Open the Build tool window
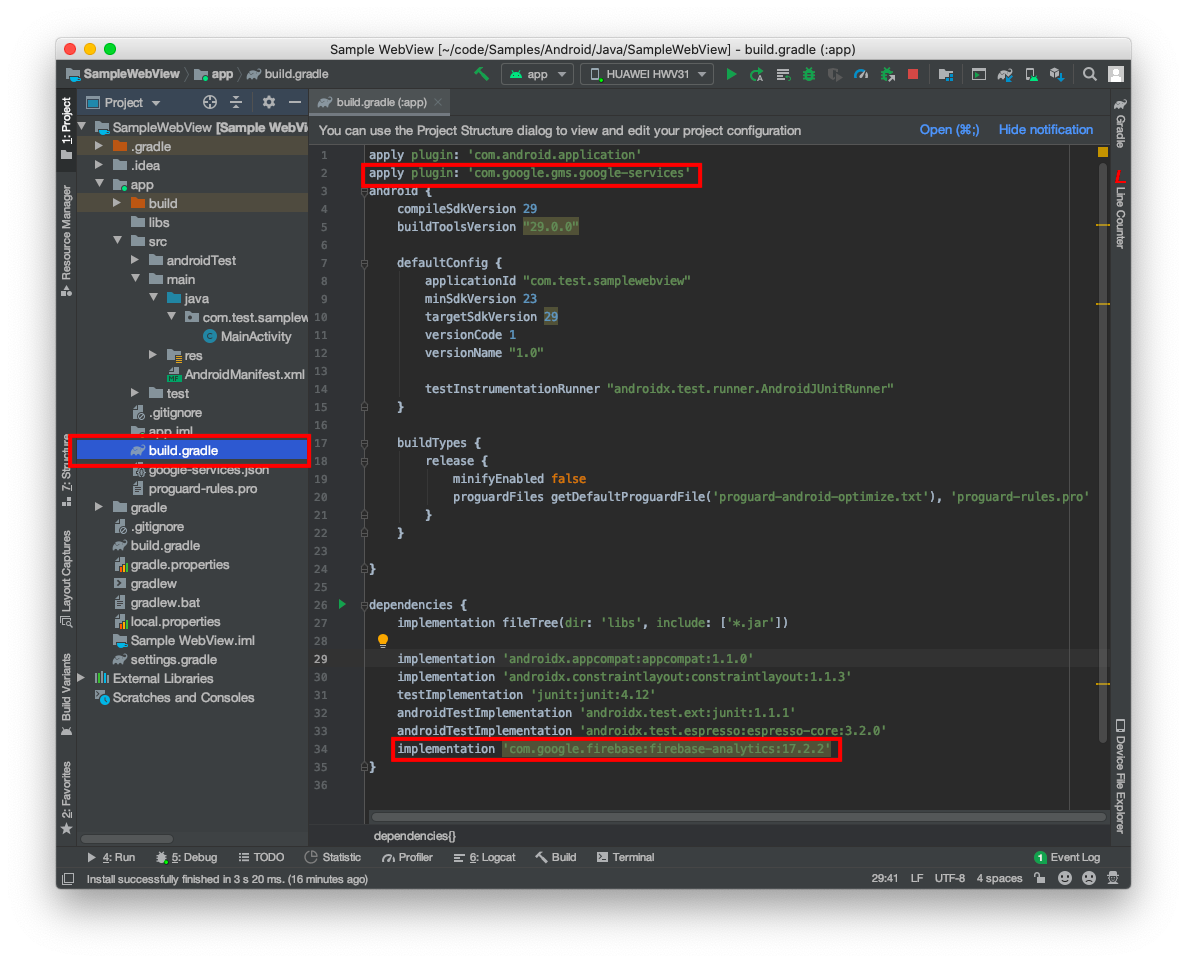Viewport: 1187px width, 963px height. point(556,857)
